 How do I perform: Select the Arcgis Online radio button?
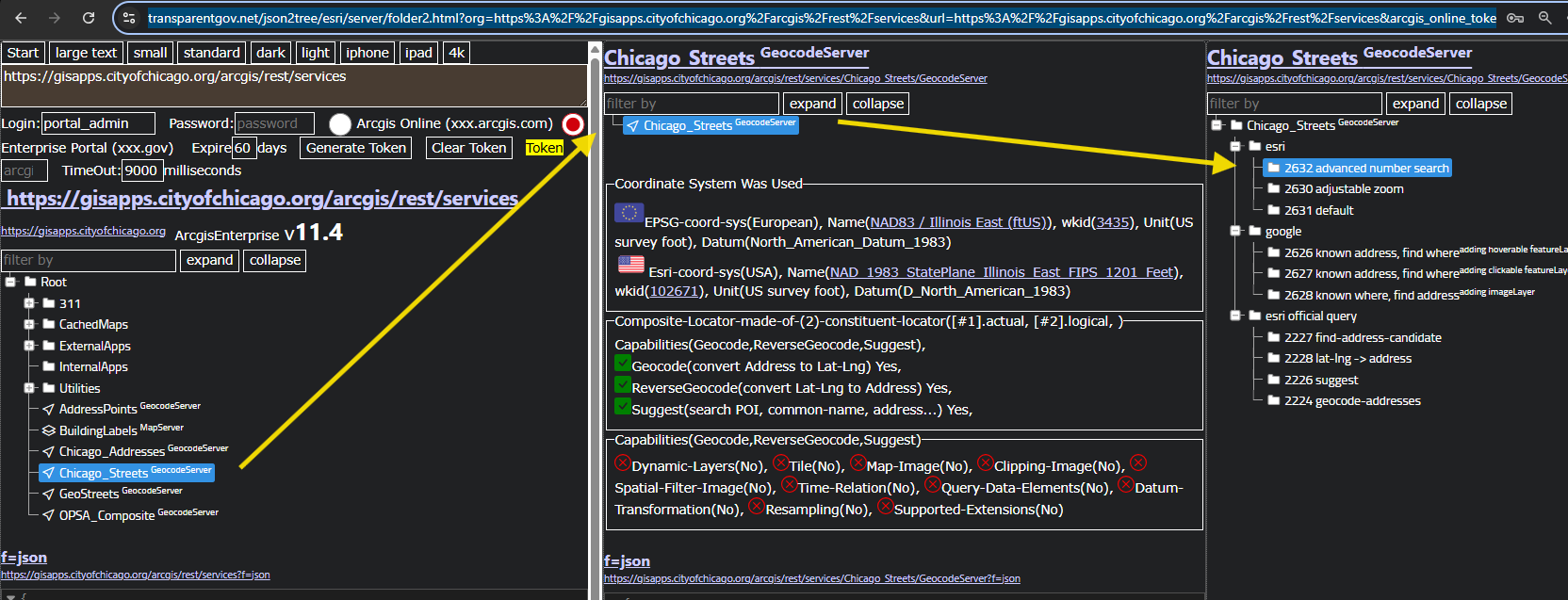coord(340,124)
